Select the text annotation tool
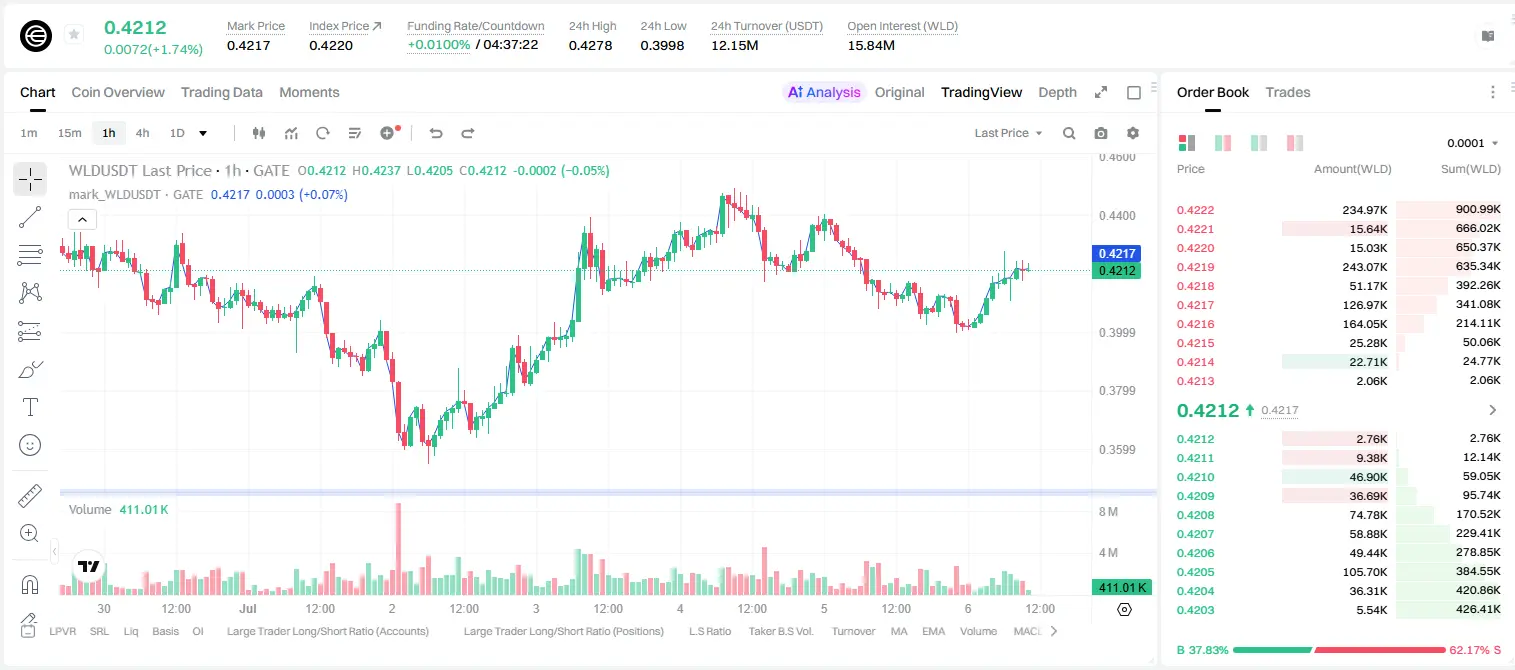This screenshot has width=1515, height=670. click(30, 407)
